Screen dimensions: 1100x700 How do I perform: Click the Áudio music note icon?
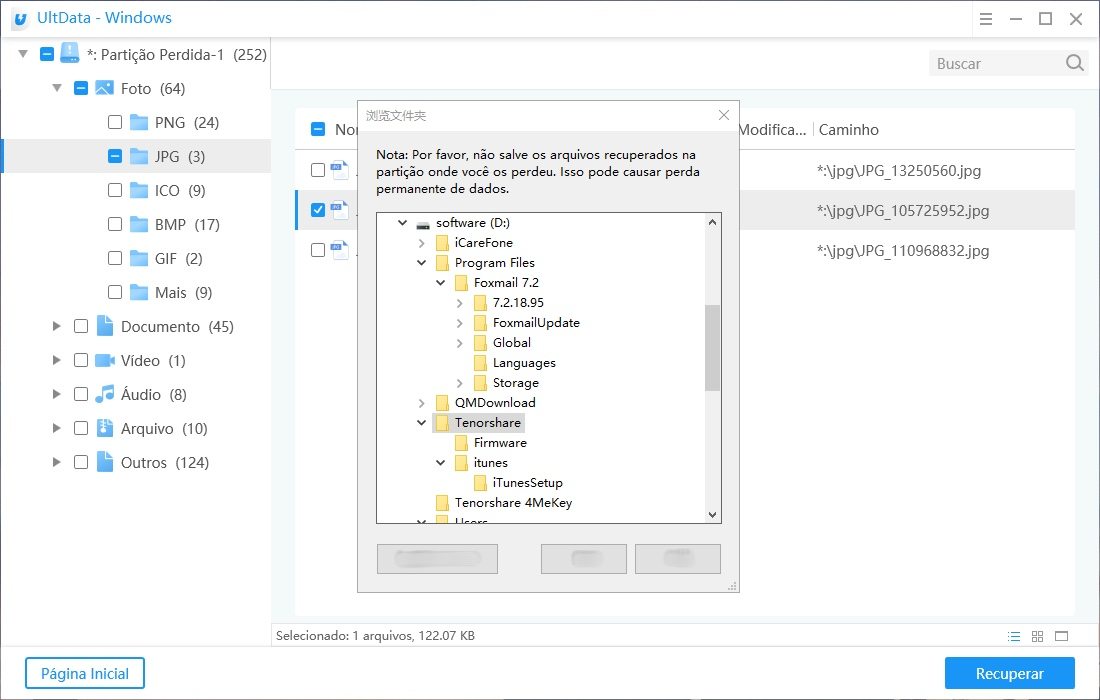105,393
